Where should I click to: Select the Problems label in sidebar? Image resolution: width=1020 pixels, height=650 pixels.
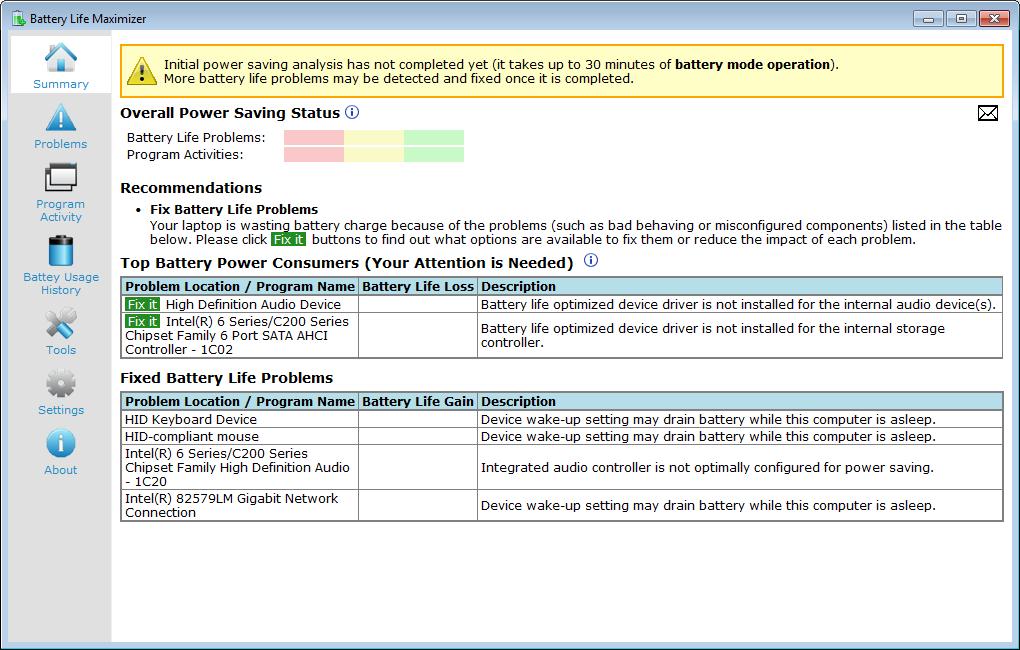click(60, 144)
